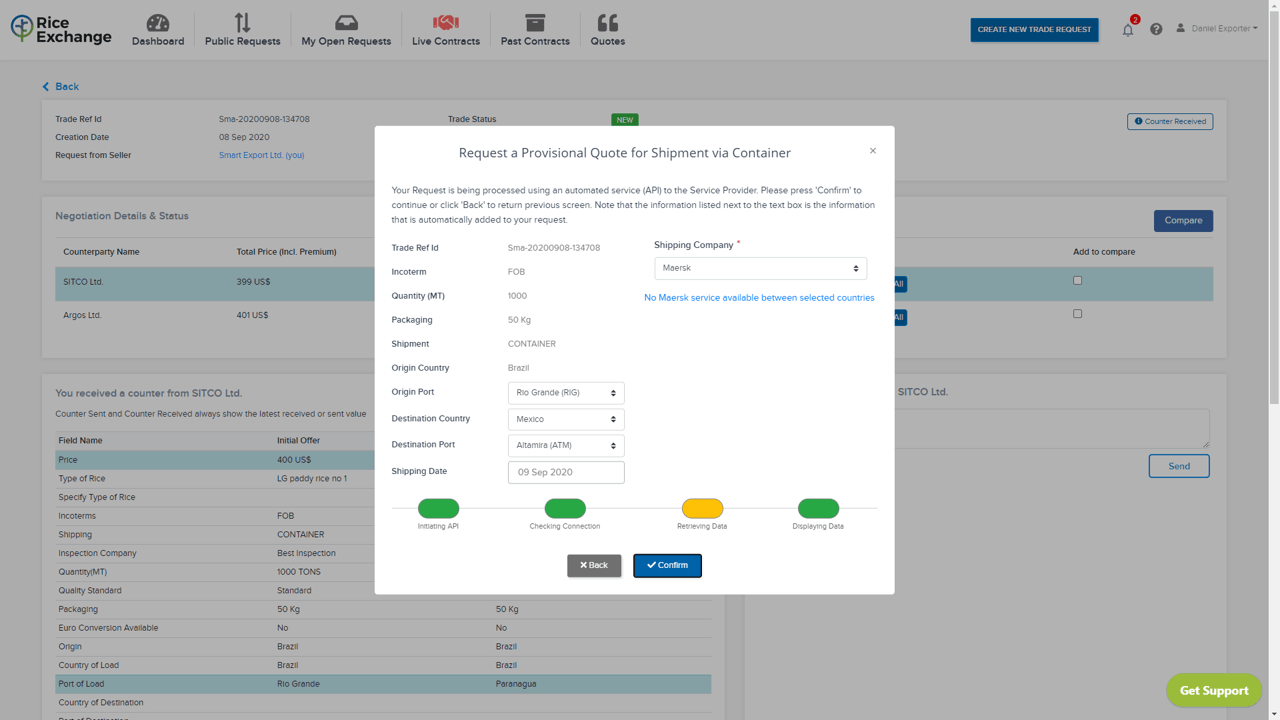Screen dimensions: 1280x720
Task: Click the Type of Rice row
Action: pos(383,479)
